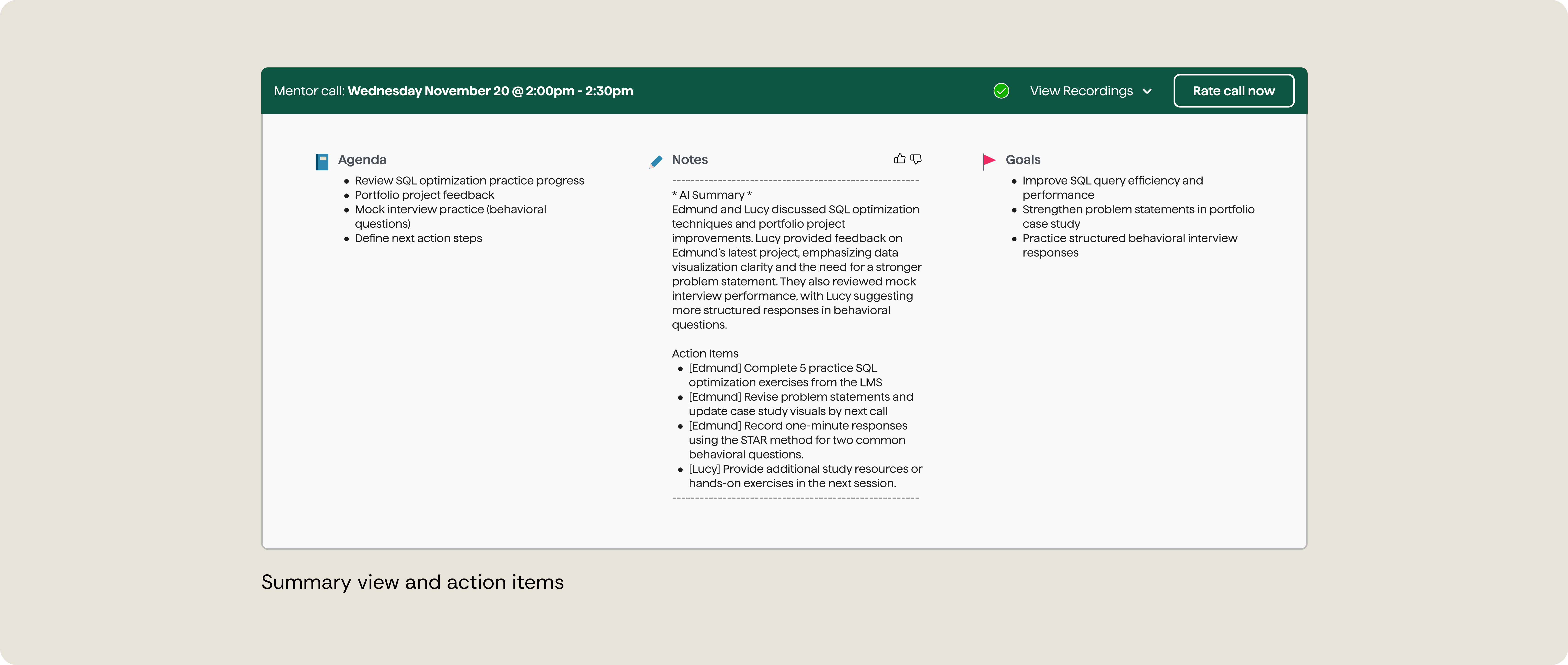
Task: Select the Agenda heading
Action: 362,160
